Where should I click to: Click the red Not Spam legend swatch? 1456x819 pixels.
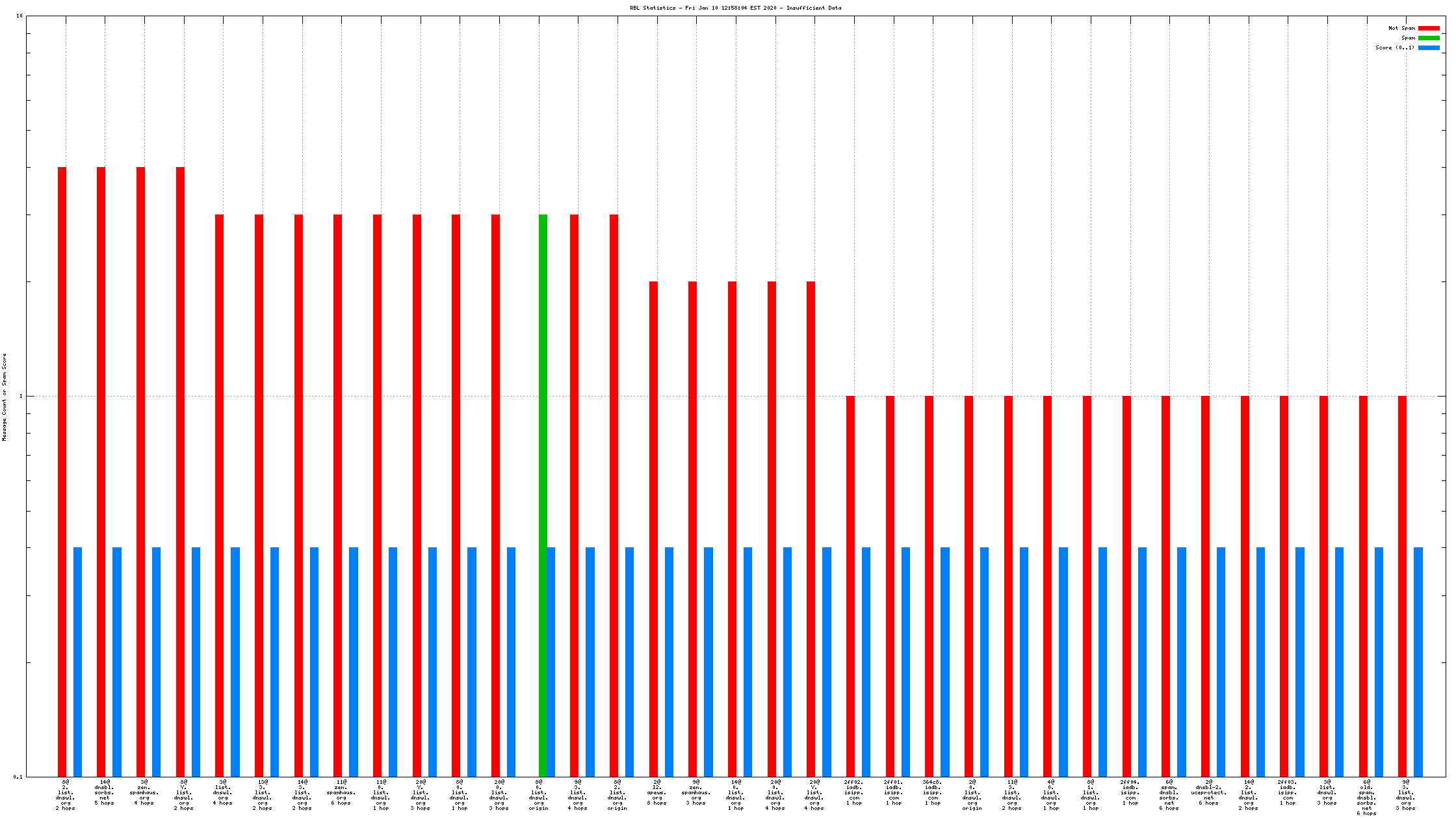1429,28
